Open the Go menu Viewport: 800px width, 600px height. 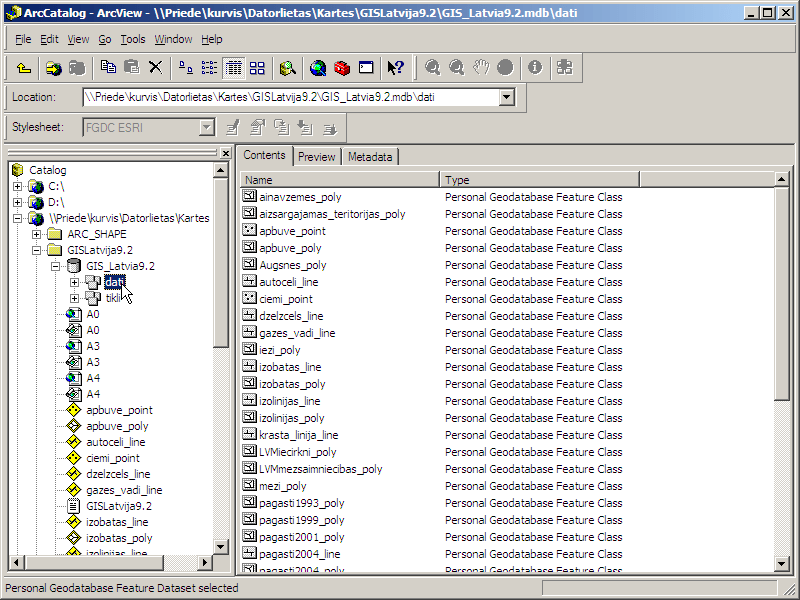point(105,39)
